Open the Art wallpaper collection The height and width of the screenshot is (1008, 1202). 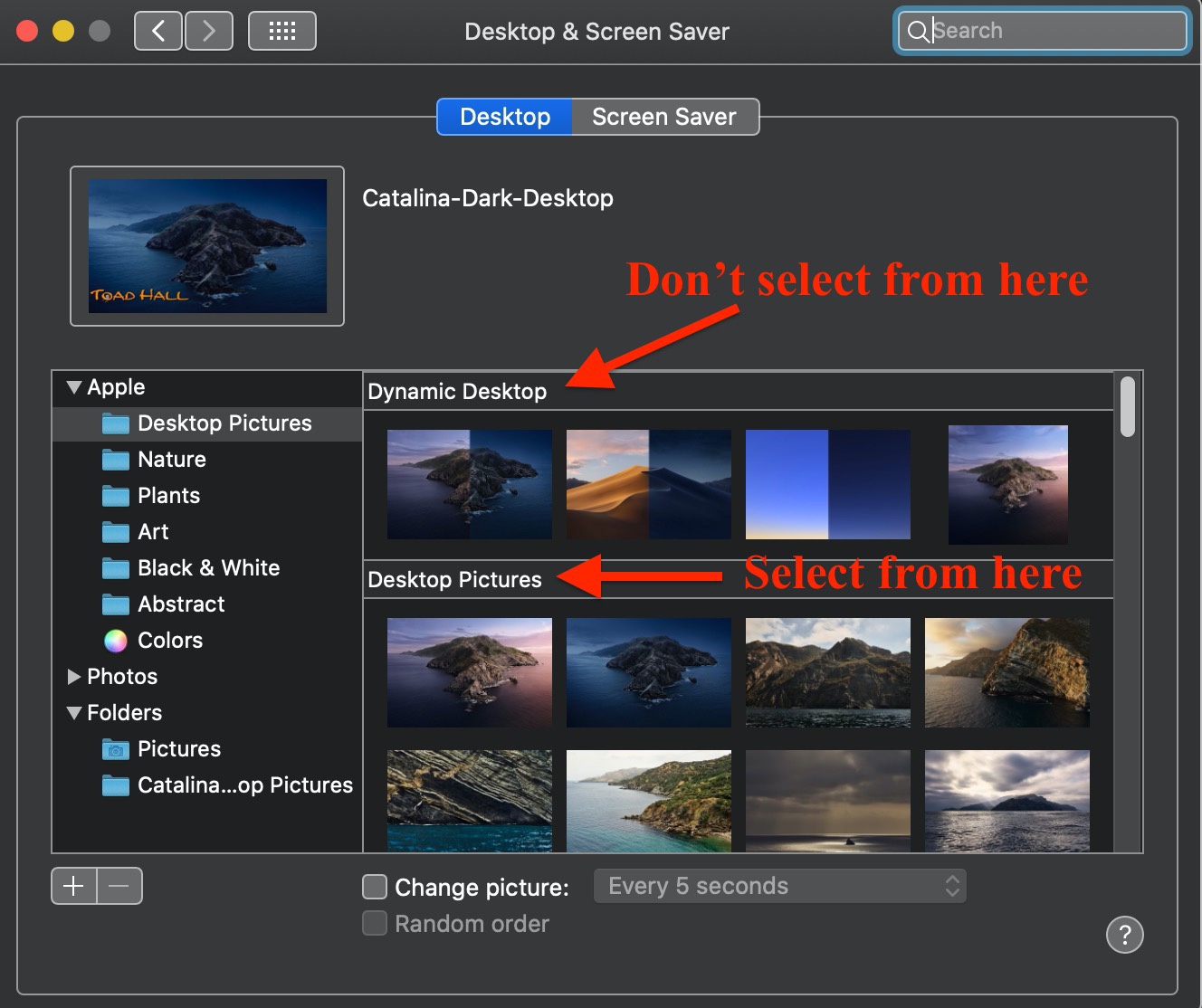152,531
